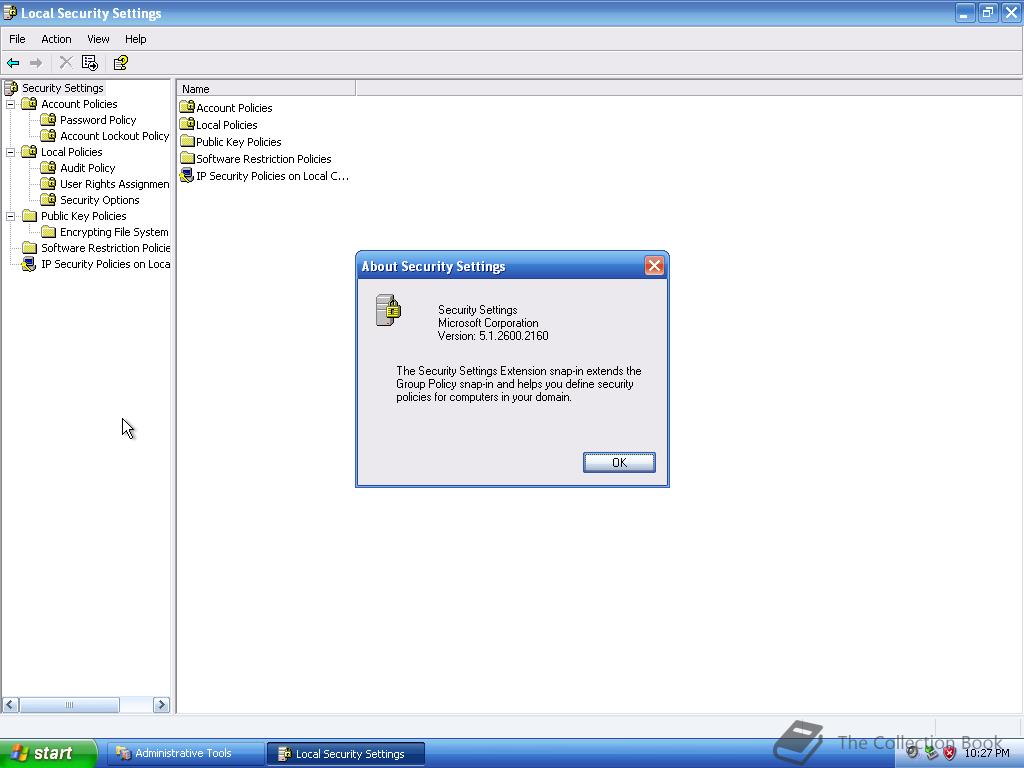
Task: Click the Help toolbar icon
Action: [x=121, y=63]
